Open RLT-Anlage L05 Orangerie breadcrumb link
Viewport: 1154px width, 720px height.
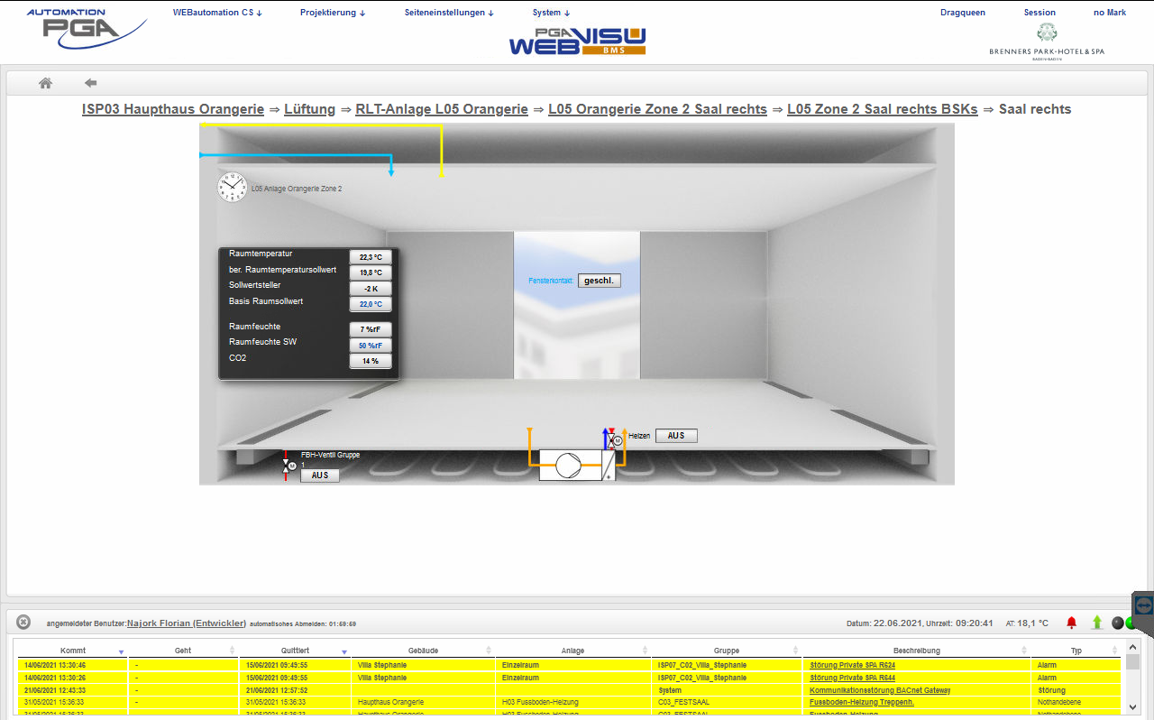point(442,109)
